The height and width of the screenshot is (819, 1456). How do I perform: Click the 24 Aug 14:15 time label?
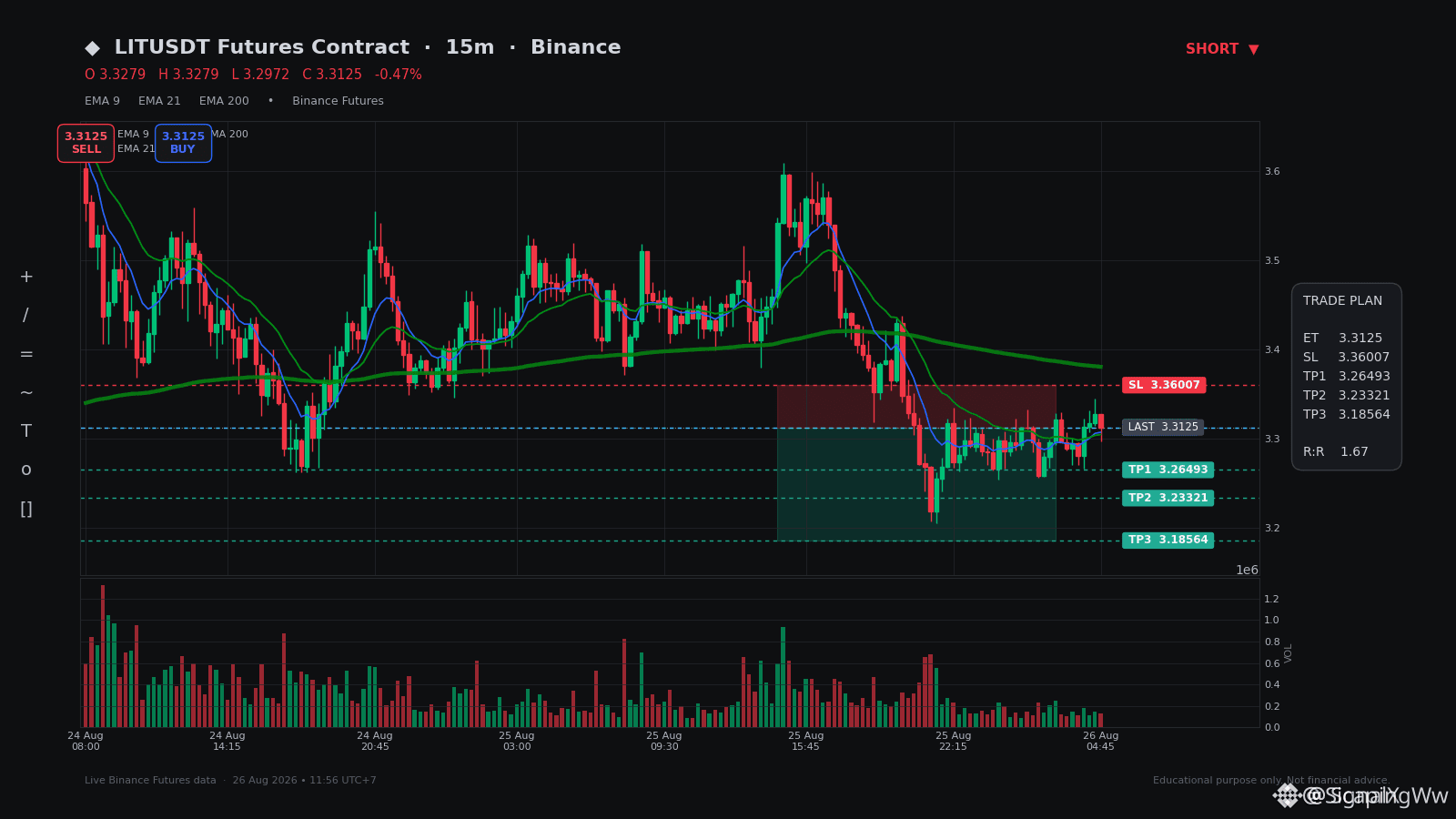[x=227, y=741]
